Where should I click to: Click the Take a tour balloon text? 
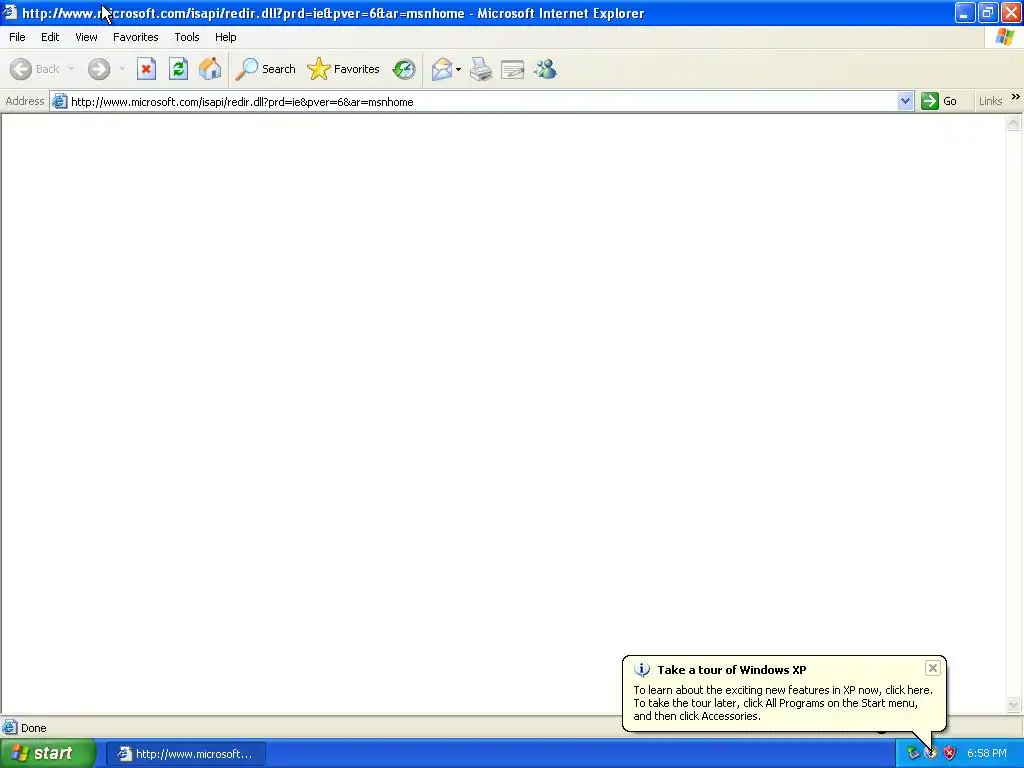tap(731, 670)
